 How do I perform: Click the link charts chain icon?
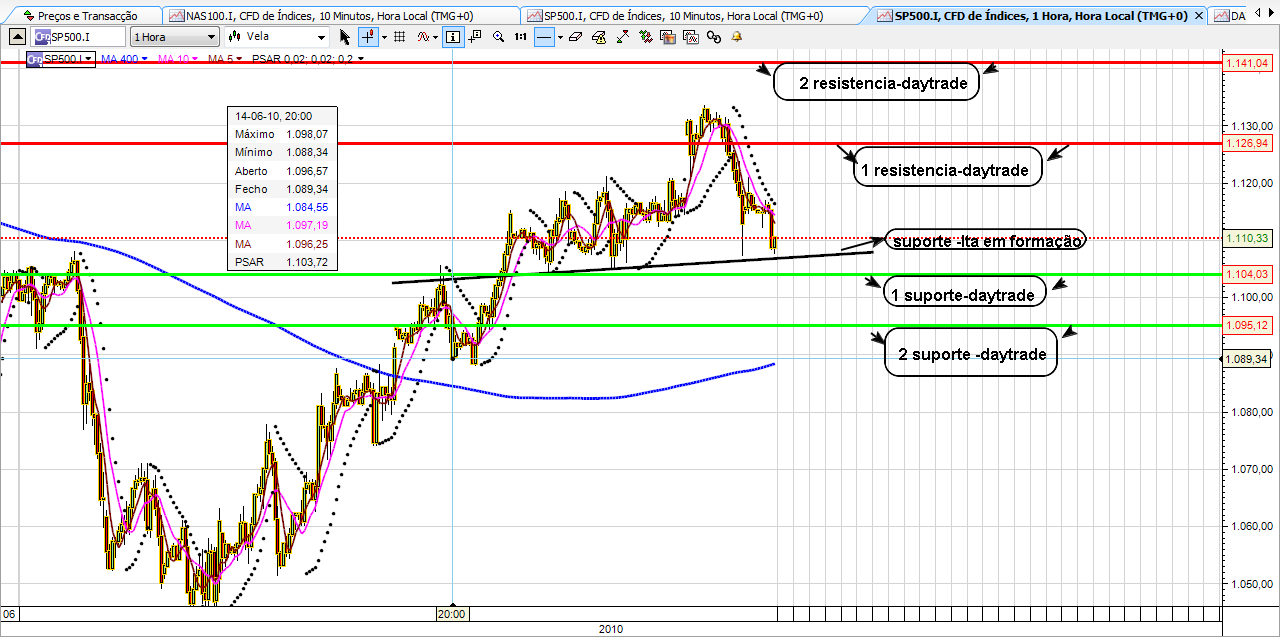click(x=714, y=36)
